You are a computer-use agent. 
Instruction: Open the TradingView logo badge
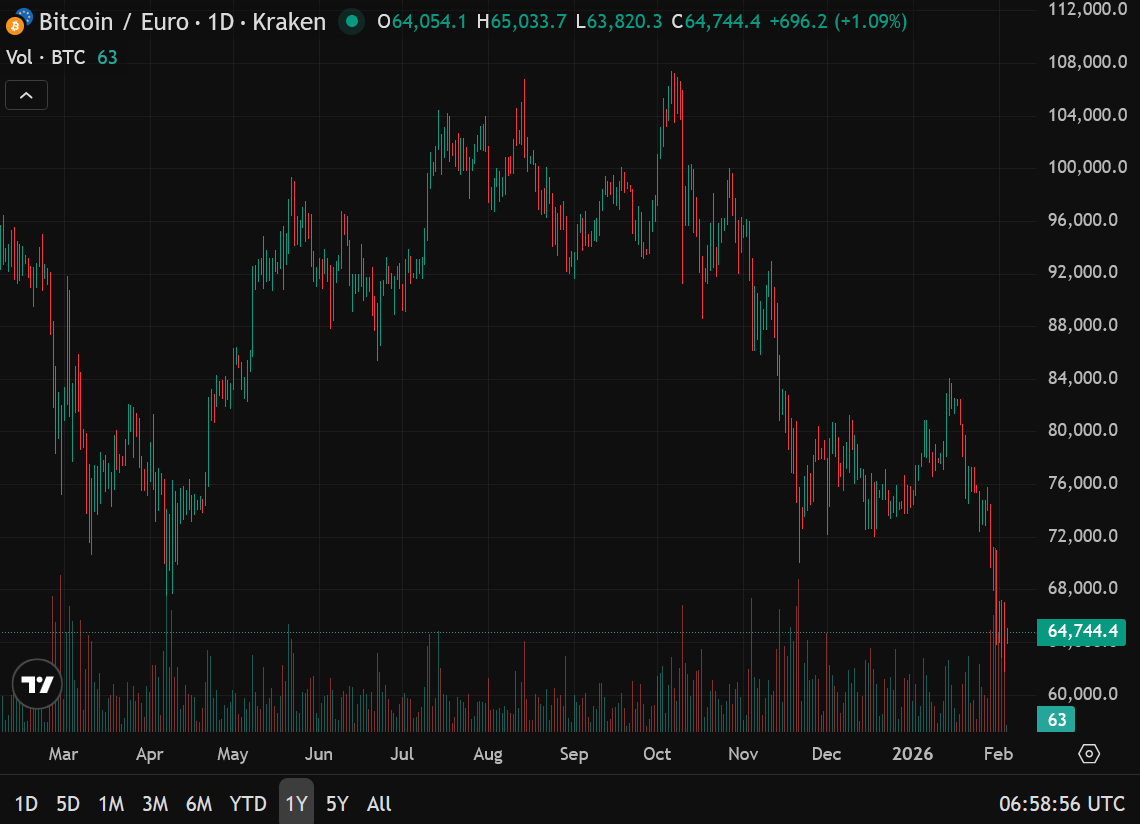pyautogui.click(x=37, y=684)
